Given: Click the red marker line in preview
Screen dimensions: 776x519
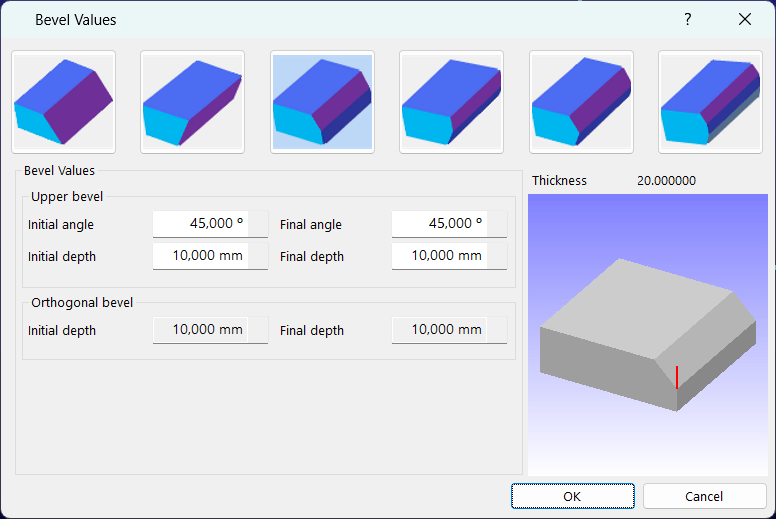Looking at the screenshot, I should click(x=677, y=377).
